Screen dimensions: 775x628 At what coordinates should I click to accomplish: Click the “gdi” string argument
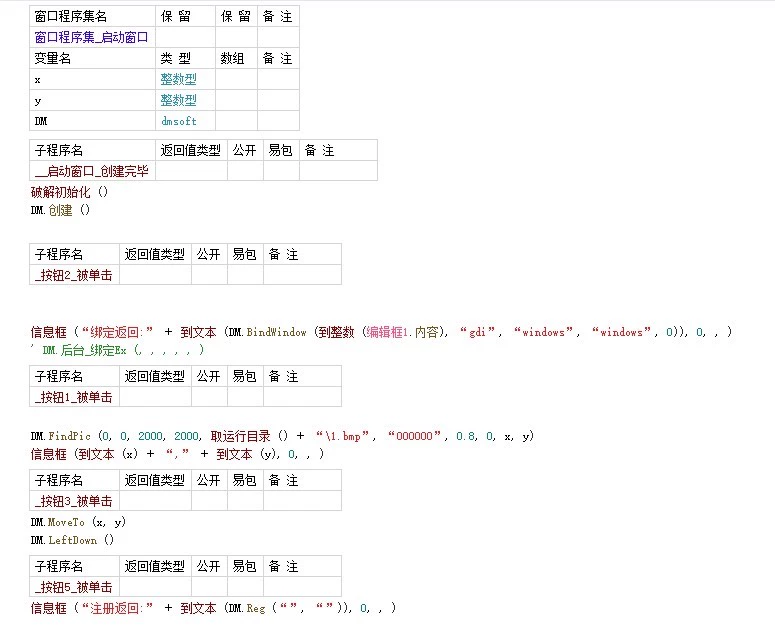(x=476, y=332)
